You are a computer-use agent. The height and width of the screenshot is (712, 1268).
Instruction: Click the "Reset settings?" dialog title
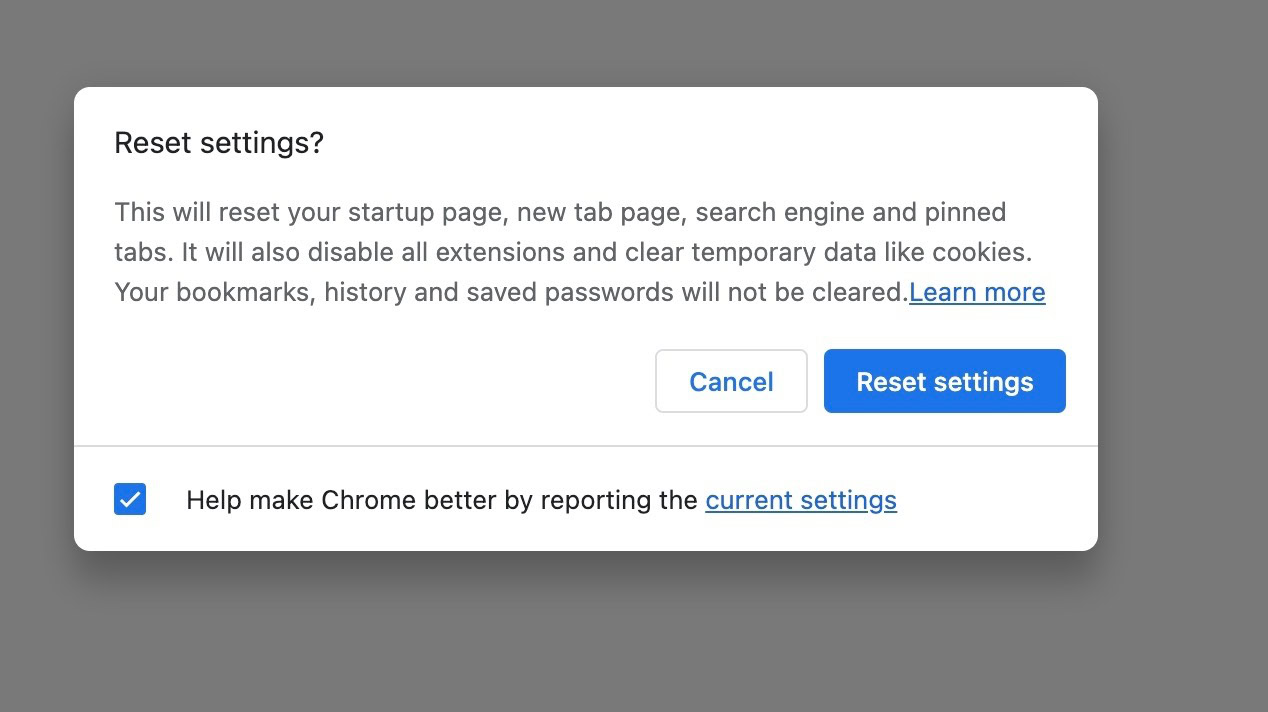coord(219,143)
